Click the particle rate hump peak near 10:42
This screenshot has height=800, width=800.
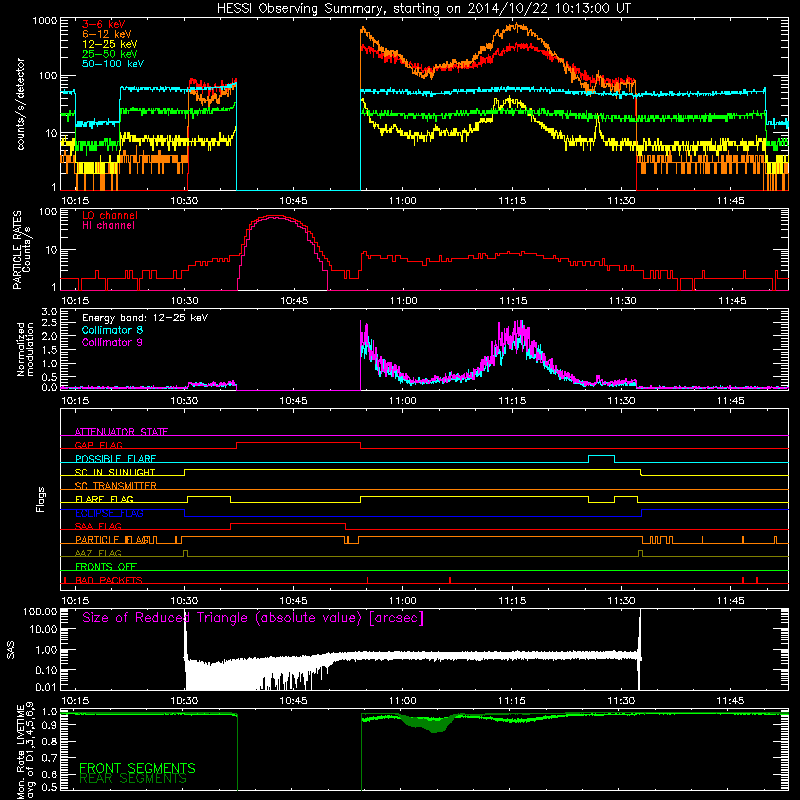click(x=274, y=216)
